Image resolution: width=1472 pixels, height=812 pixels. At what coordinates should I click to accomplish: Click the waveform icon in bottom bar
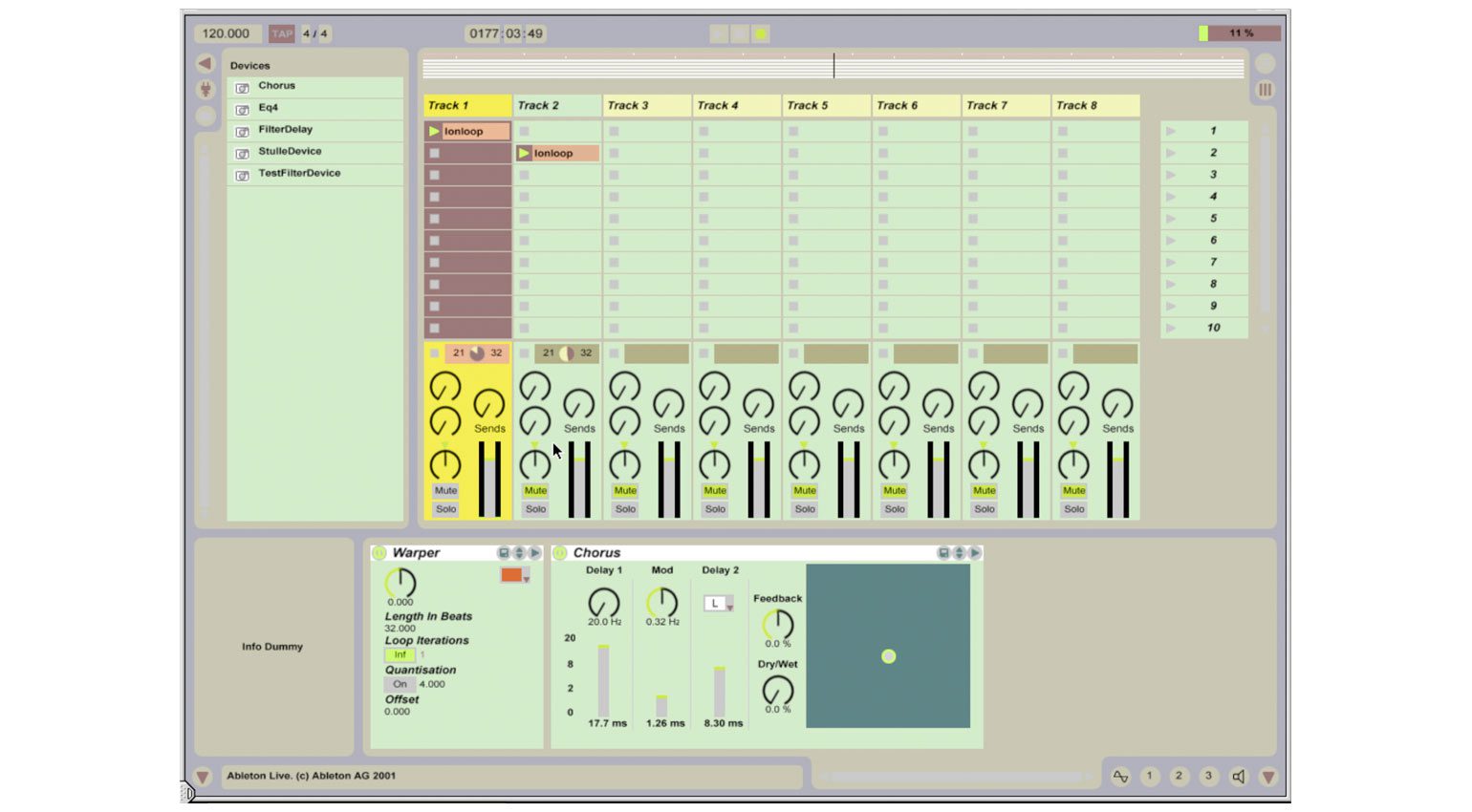1120,777
